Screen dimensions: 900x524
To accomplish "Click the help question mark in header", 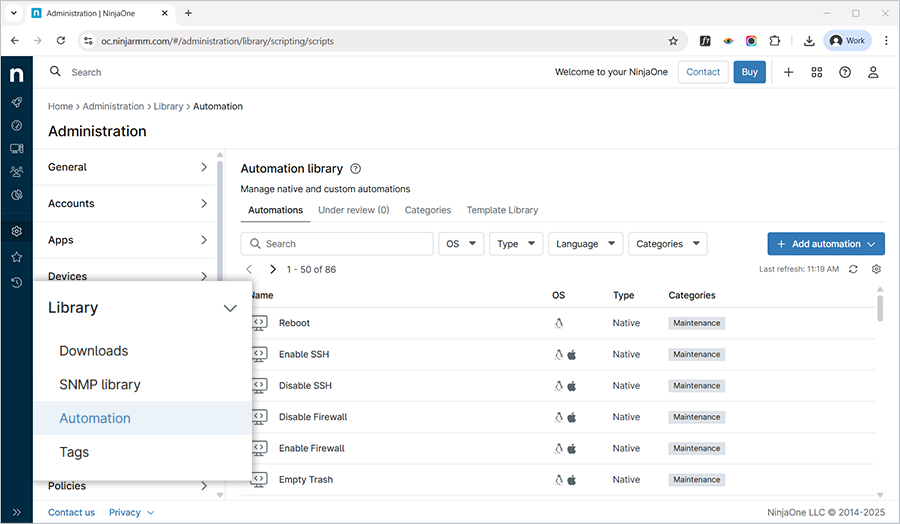I will [845, 72].
